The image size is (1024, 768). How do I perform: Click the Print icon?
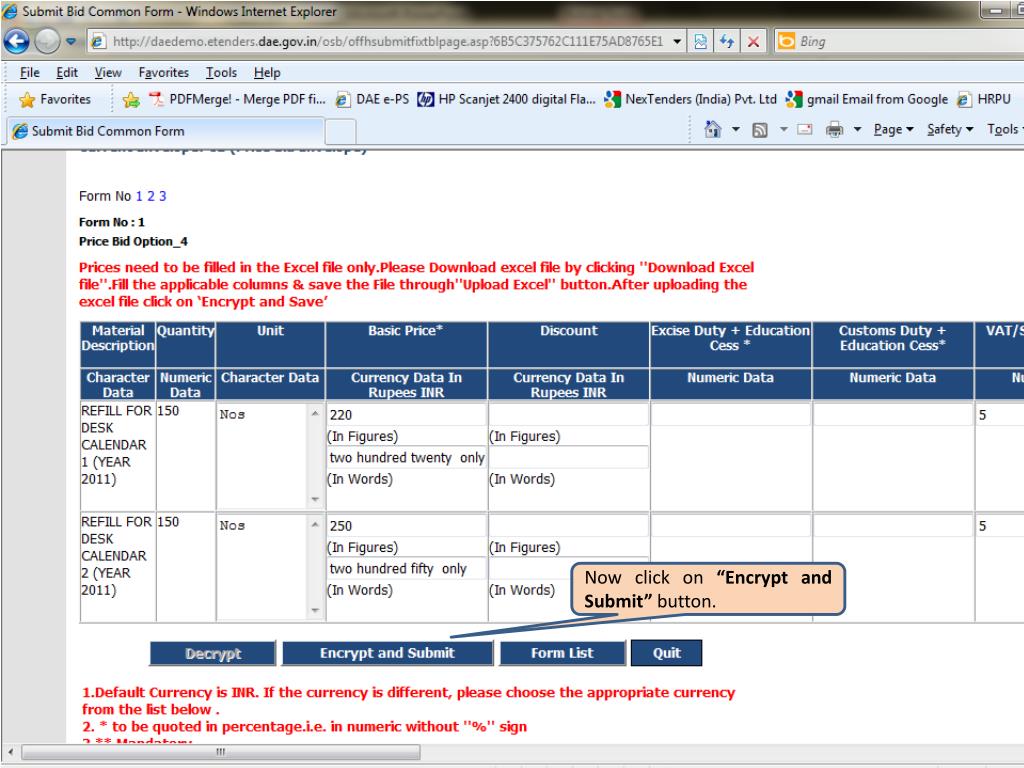834,129
